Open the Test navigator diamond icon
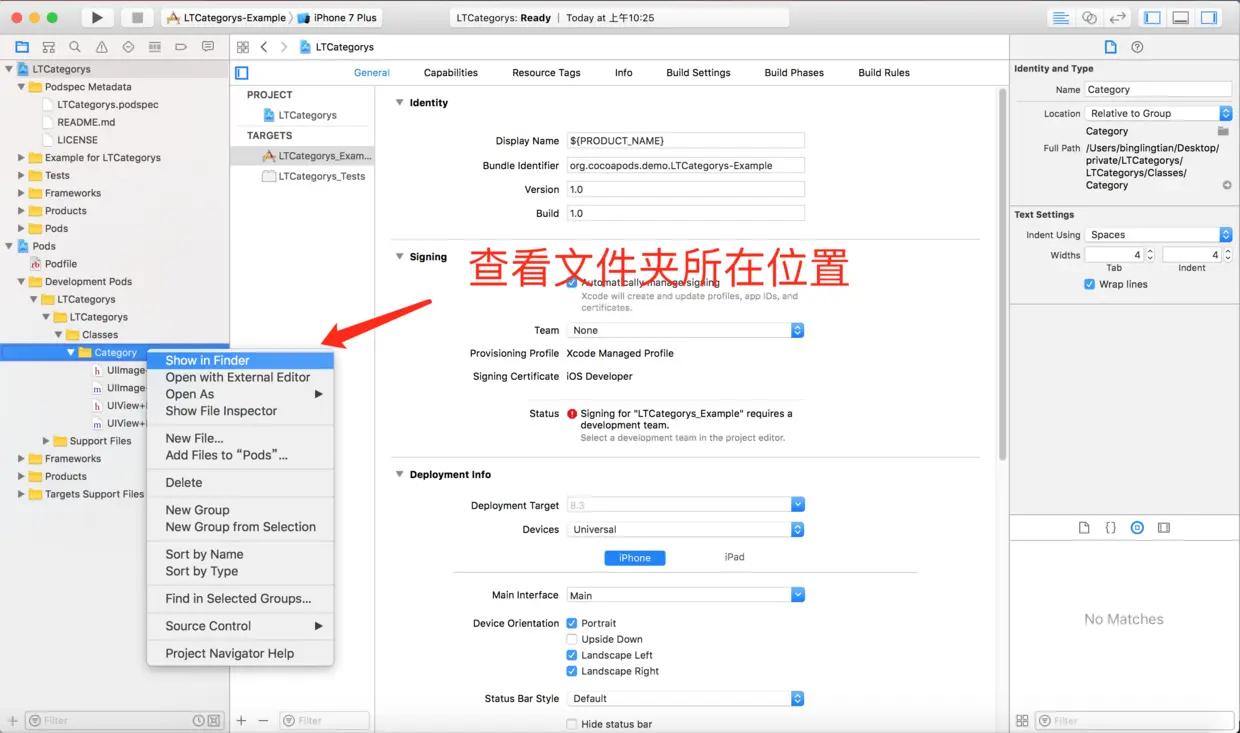Viewport: 1240px width, 733px height. (128, 47)
